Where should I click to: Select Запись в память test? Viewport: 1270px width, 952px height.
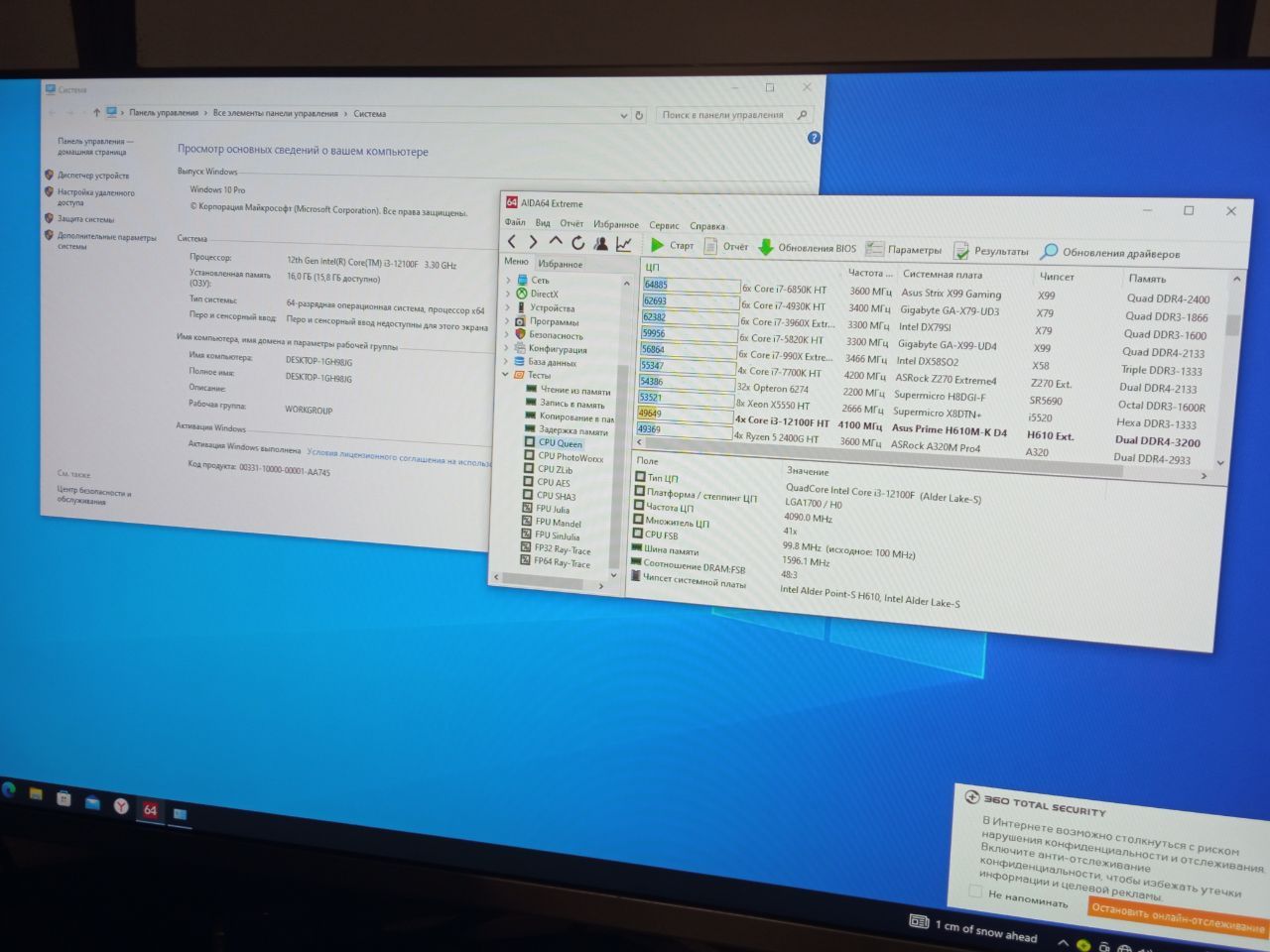[565, 404]
